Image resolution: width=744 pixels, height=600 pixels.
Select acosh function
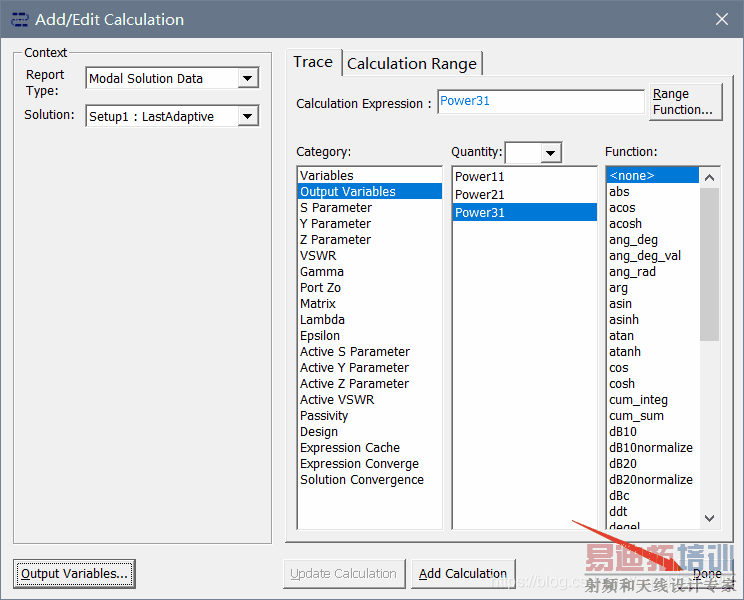(x=653, y=223)
